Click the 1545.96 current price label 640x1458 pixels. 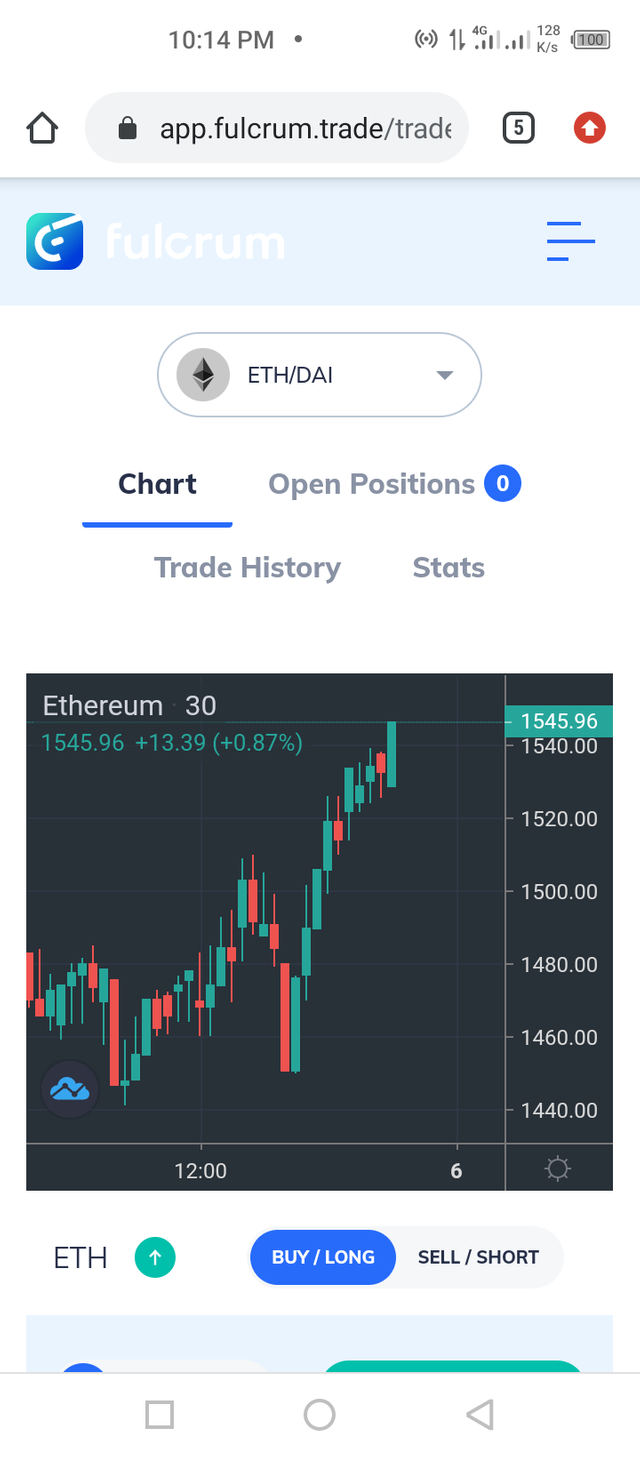click(559, 721)
